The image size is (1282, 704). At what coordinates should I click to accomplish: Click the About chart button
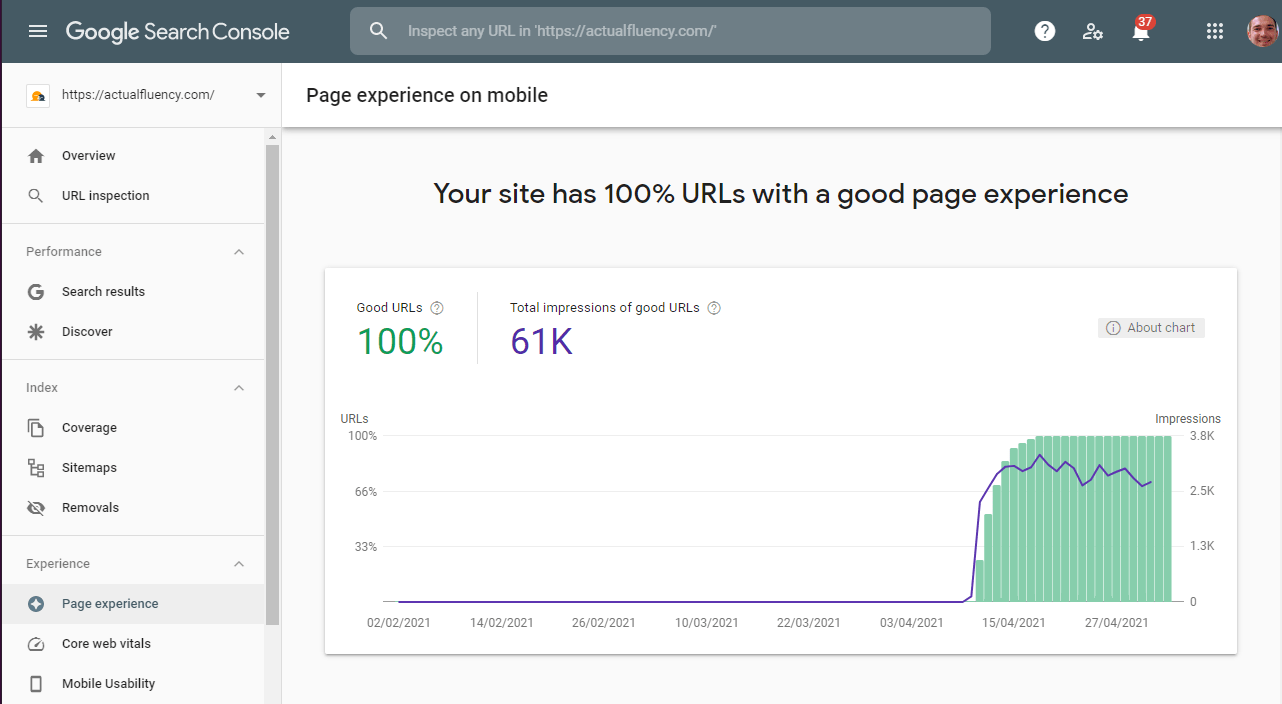pyautogui.click(x=1151, y=328)
